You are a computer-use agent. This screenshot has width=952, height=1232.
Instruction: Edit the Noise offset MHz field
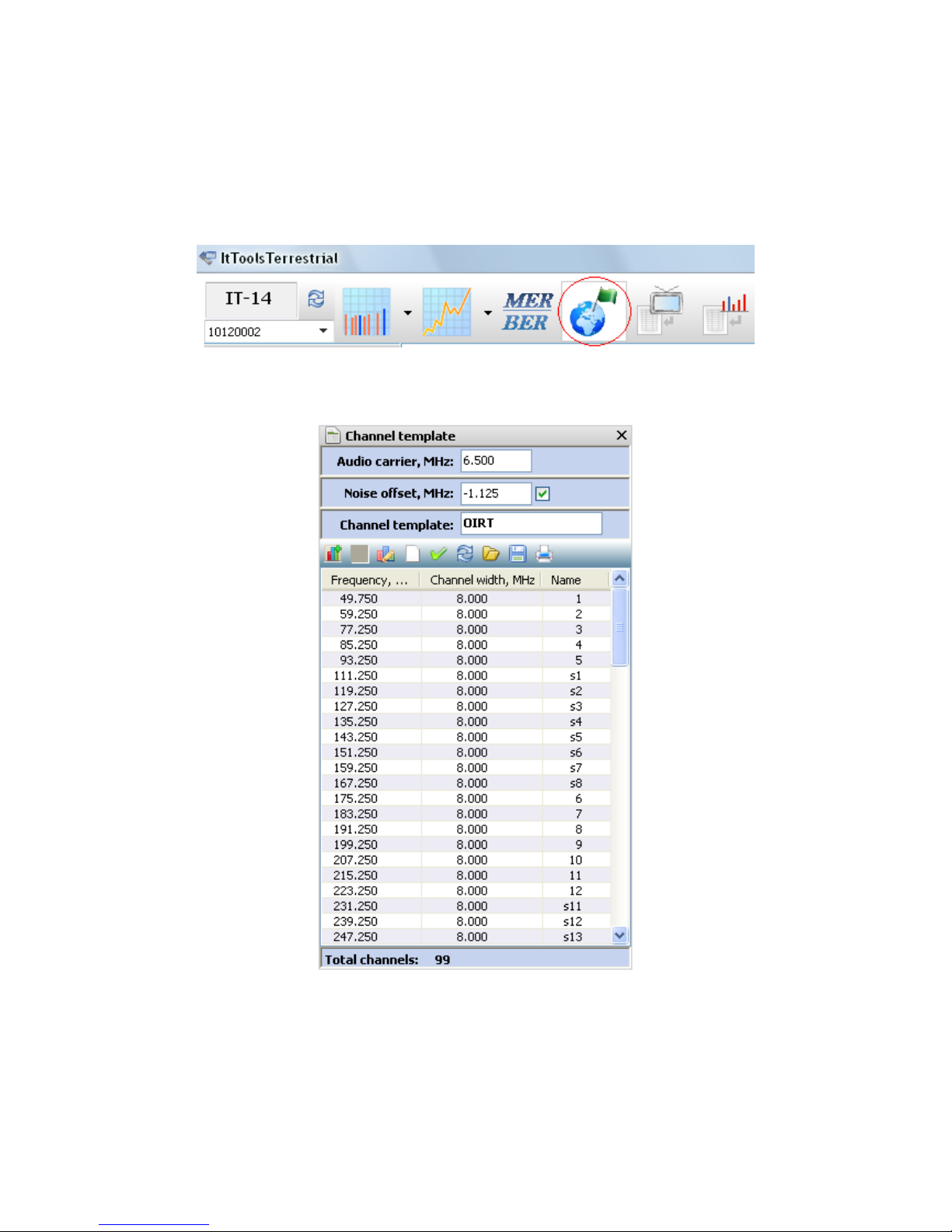(496, 493)
